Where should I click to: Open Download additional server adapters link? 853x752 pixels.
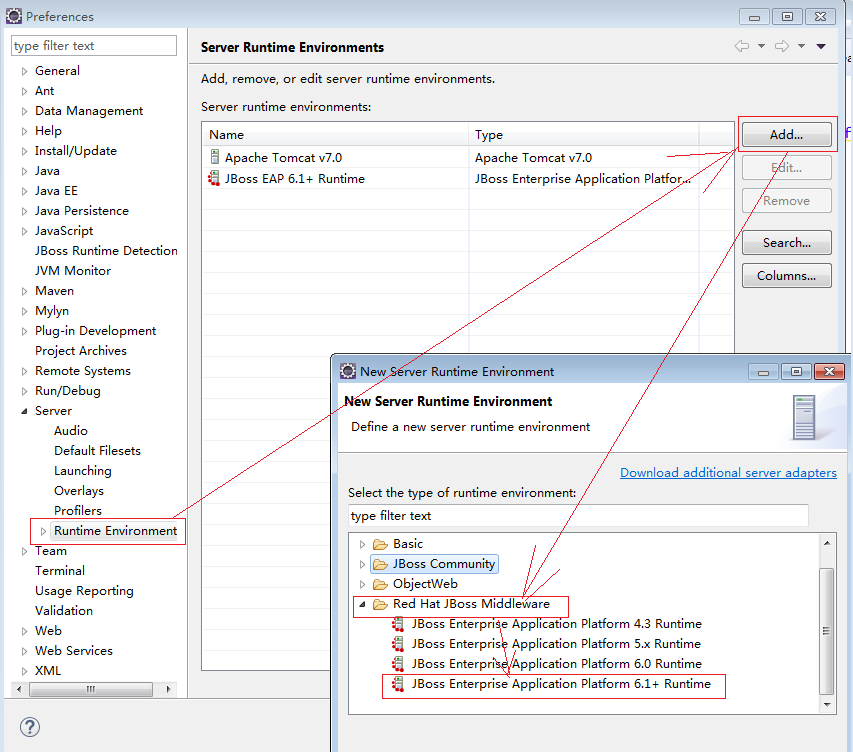click(728, 473)
